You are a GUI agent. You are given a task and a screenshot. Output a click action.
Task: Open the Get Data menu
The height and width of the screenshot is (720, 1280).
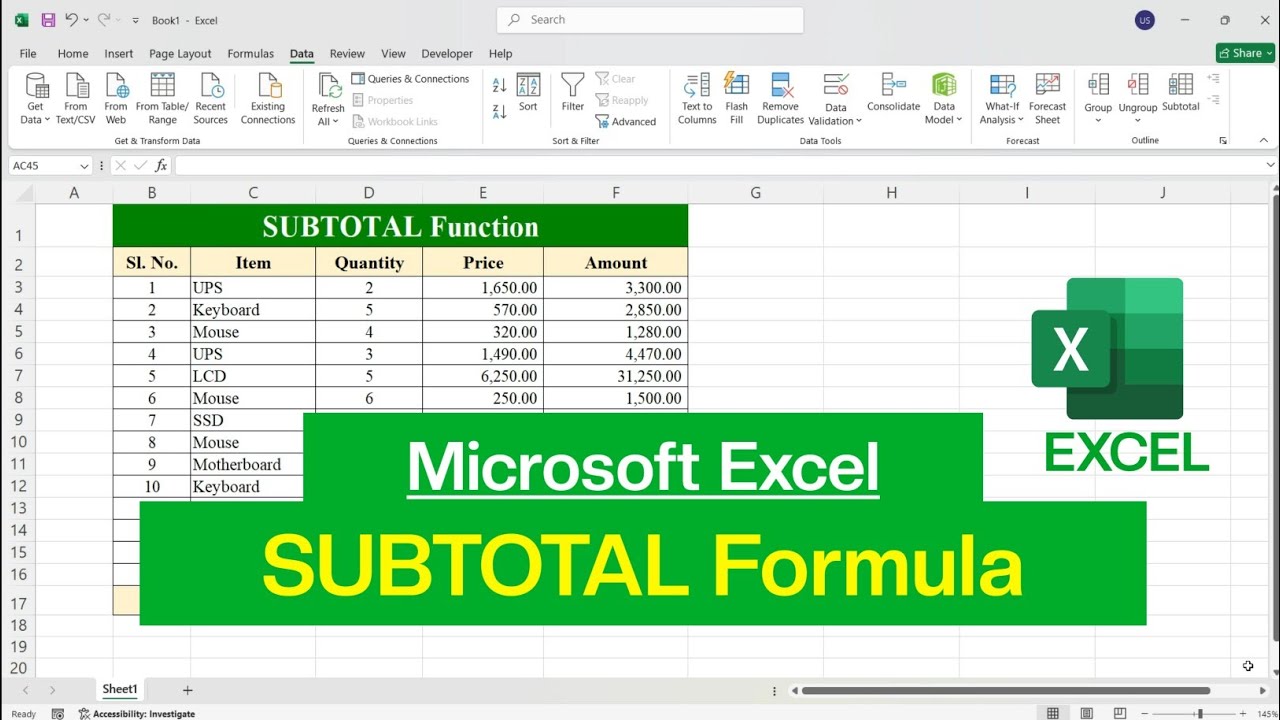36,99
